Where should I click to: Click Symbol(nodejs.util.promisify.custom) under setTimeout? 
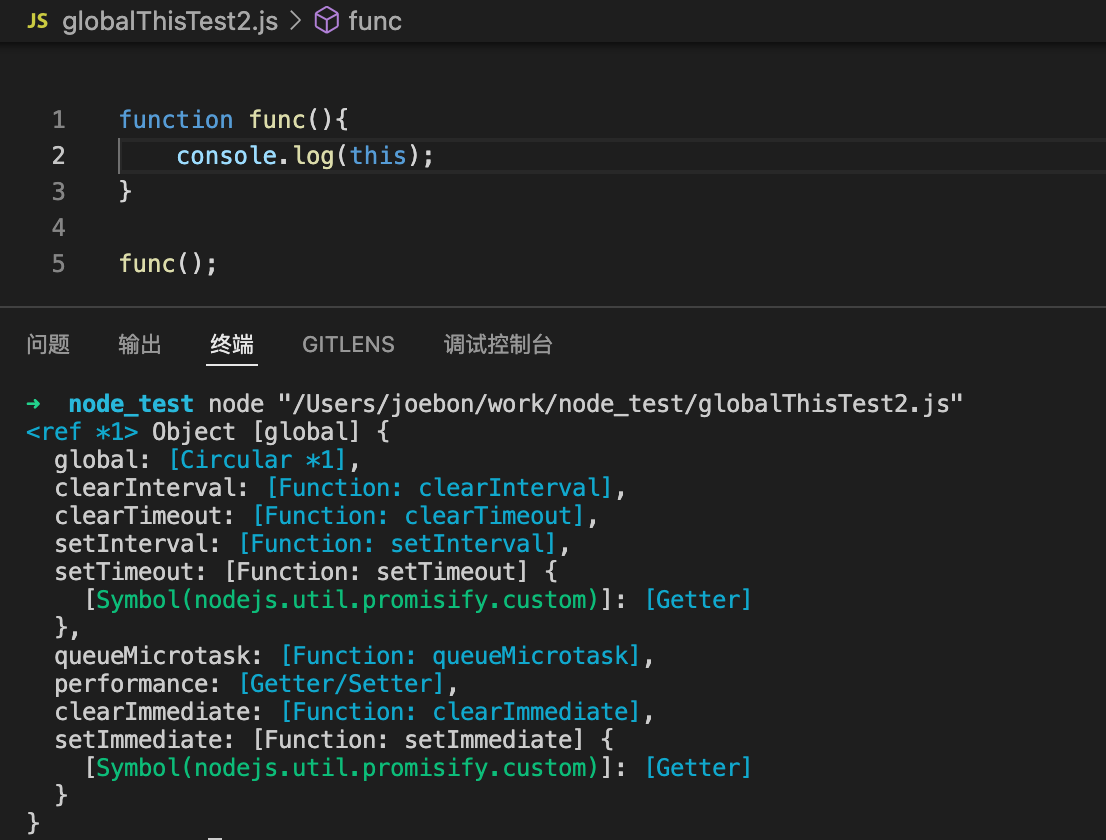pos(347,599)
